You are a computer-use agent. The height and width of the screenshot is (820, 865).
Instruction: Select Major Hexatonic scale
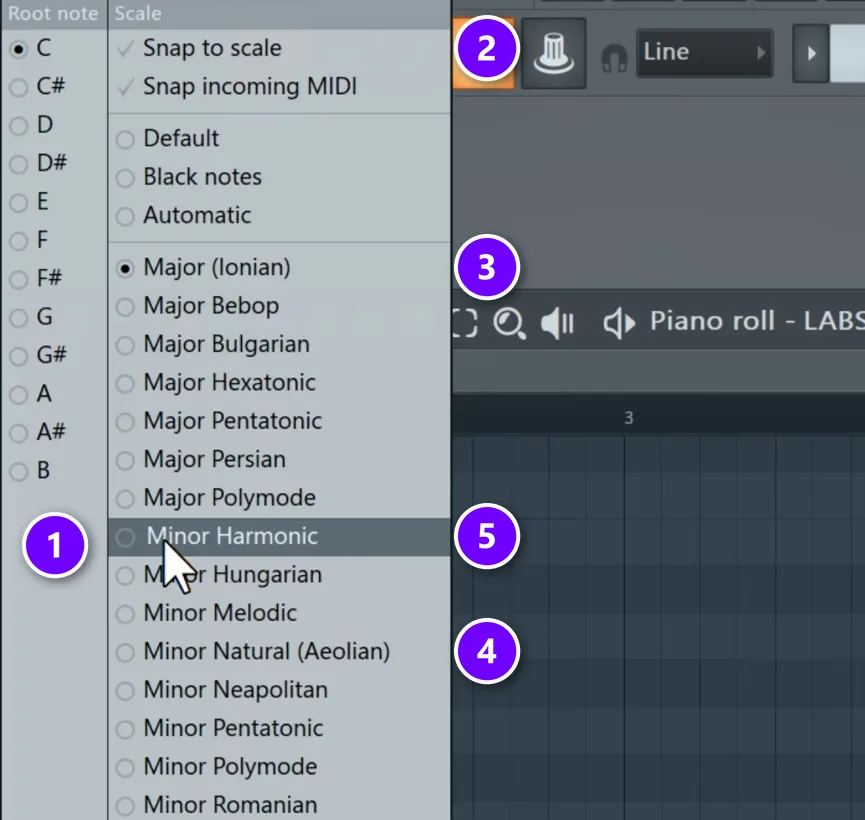[x=279, y=382]
